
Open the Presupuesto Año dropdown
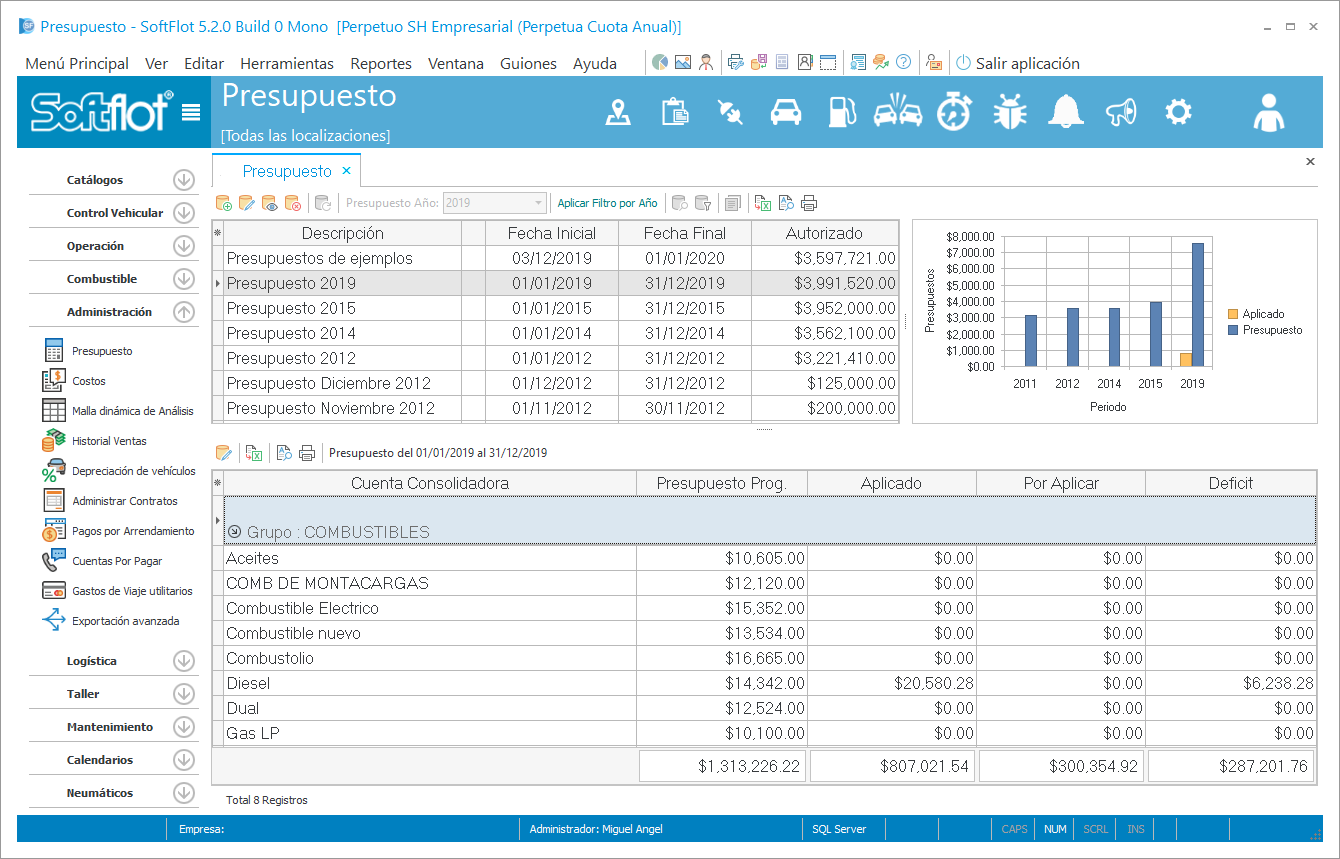click(539, 203)
